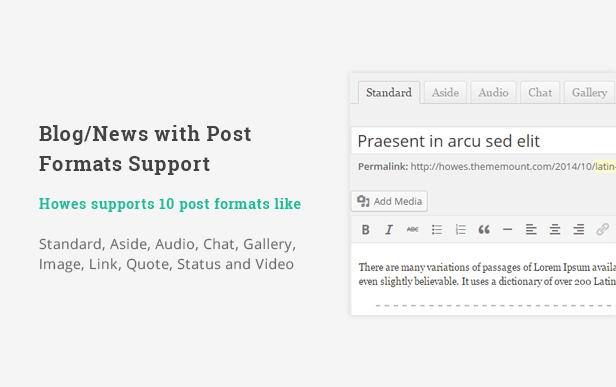Insert a horizontal line
This screenshot has height=387, width=616.
pos(508,229)
